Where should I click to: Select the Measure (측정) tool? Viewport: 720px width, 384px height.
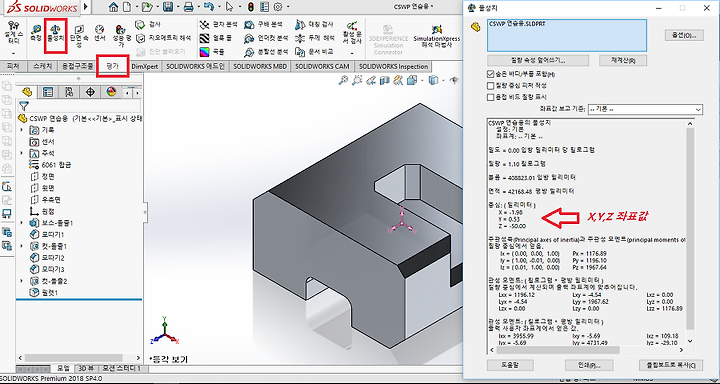pyautogui.click(x=35, y=34)
